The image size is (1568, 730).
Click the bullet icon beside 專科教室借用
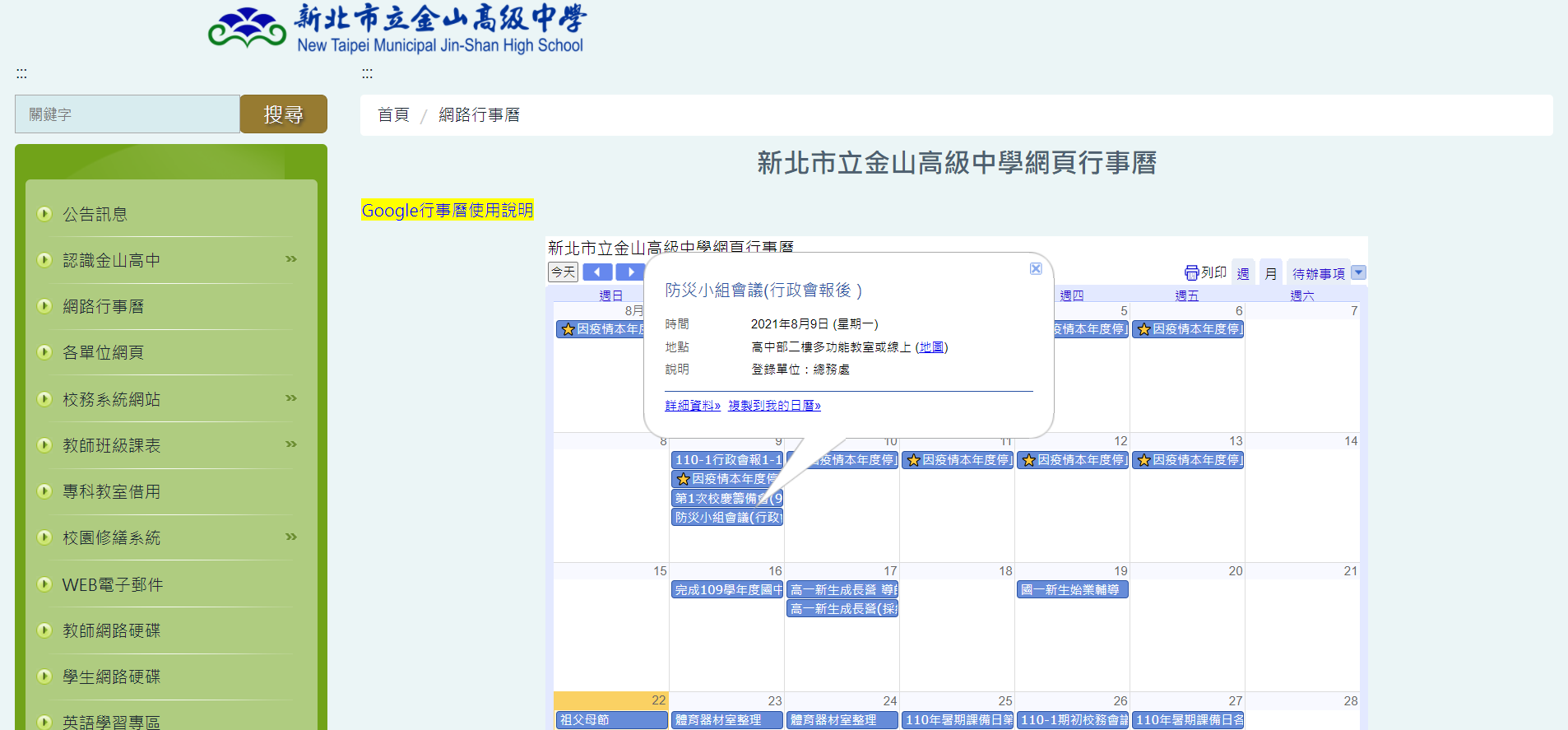(x=44, y=491)
